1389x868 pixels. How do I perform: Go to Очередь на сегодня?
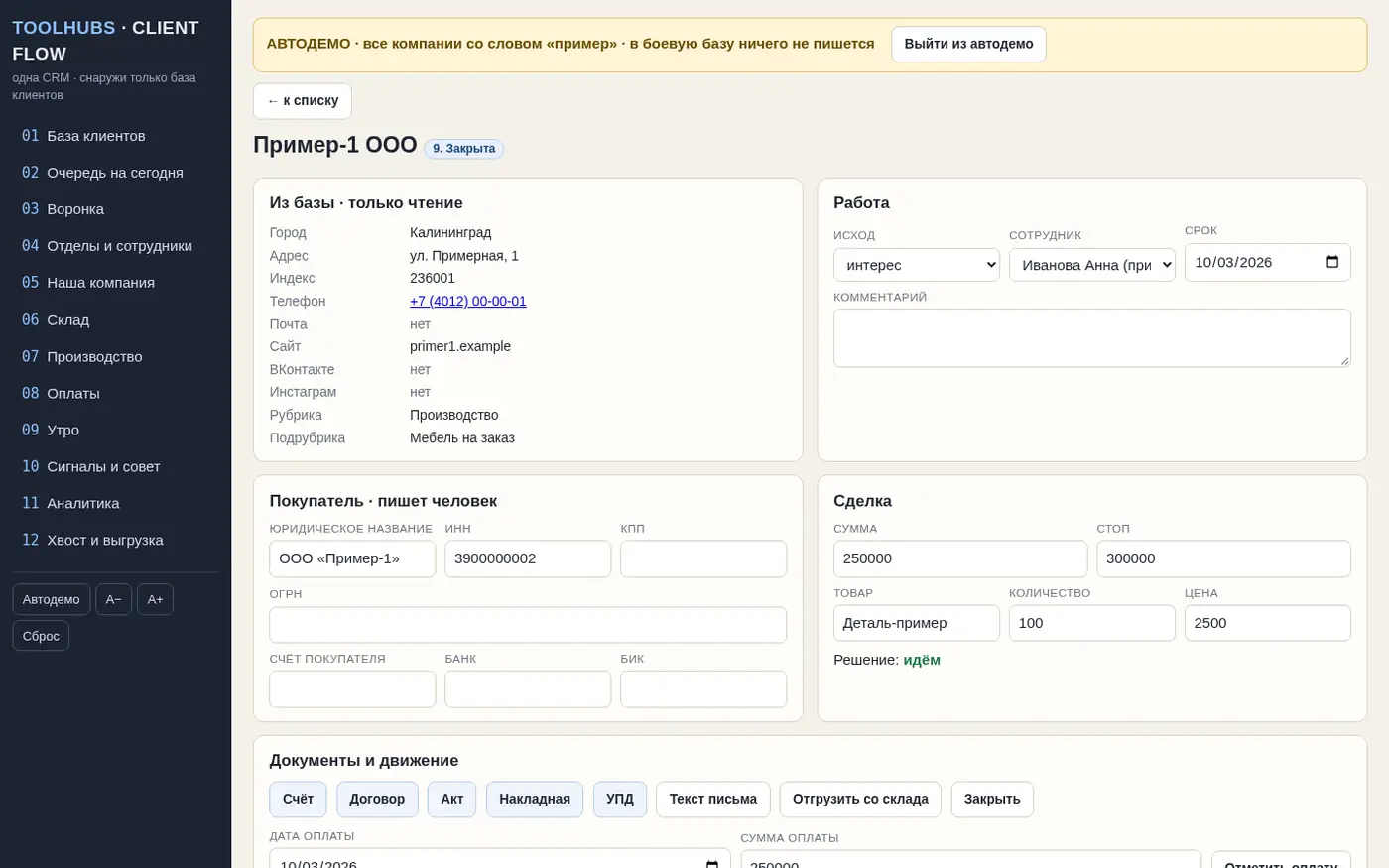coord(115,173)
